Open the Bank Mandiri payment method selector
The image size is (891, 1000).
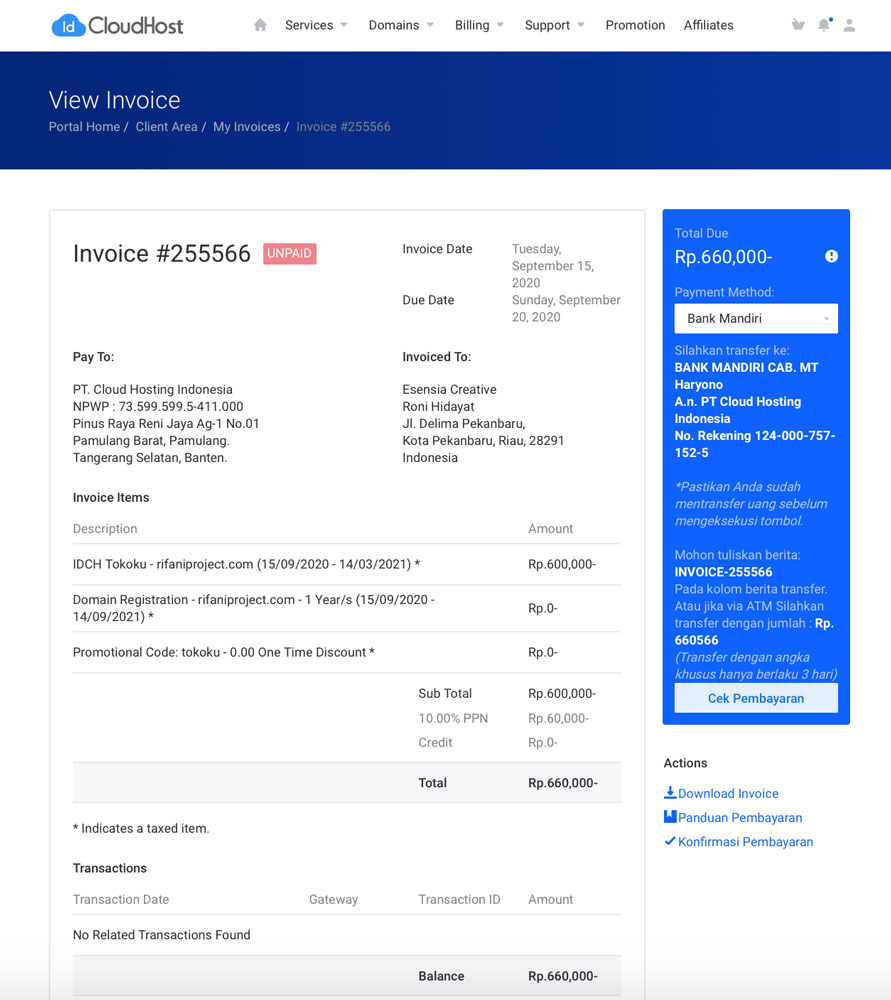tap(755, 318)
